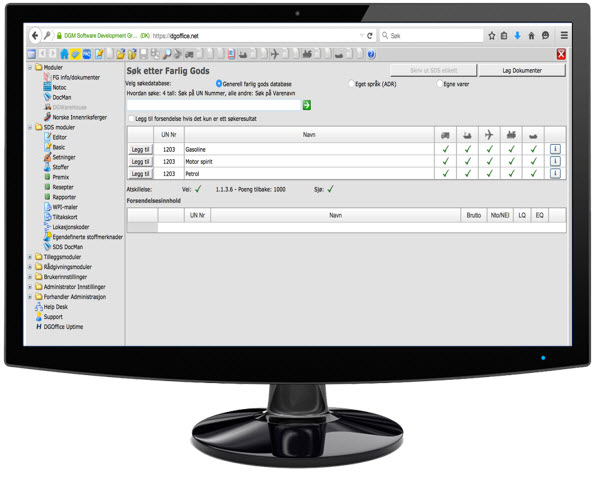Open info icon for Gasoline row
This screenshot has height=477, width=594.
pyautogui.click(x=555, y=149)
